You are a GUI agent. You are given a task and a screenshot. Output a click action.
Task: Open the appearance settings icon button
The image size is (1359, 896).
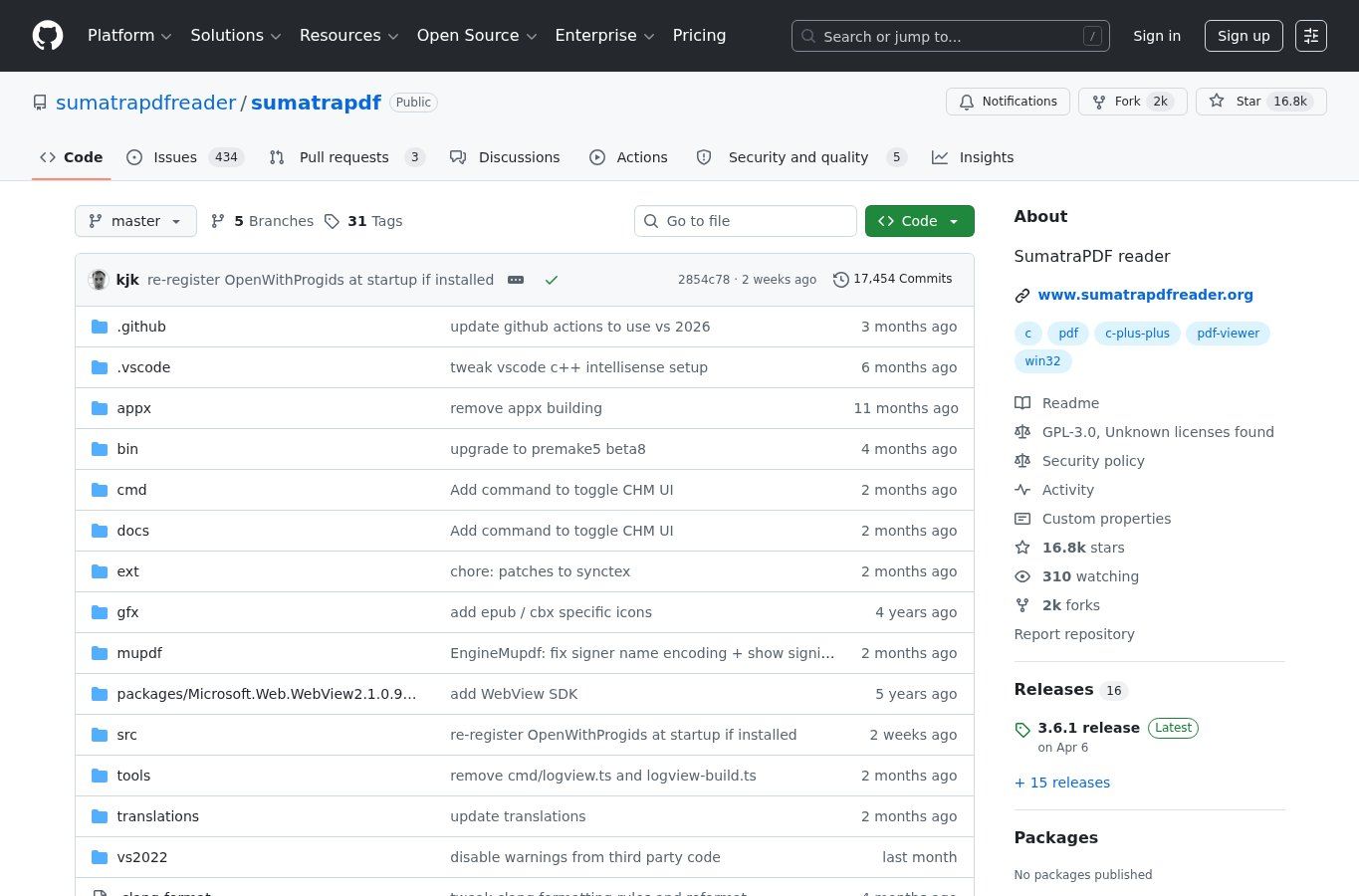click(x=1311, y=36)
